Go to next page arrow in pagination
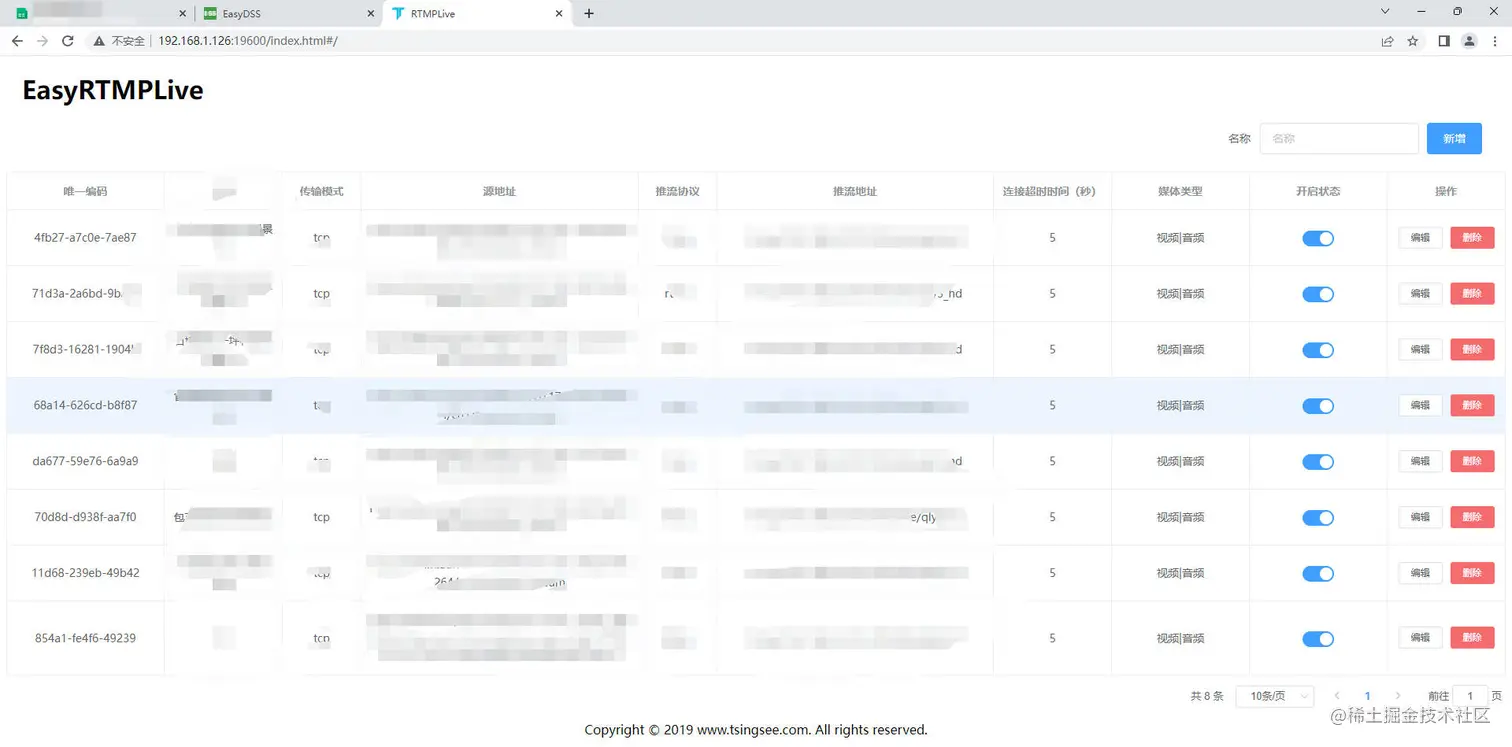The width and height of the screenshot is (1512, 747). point(1398,696)
